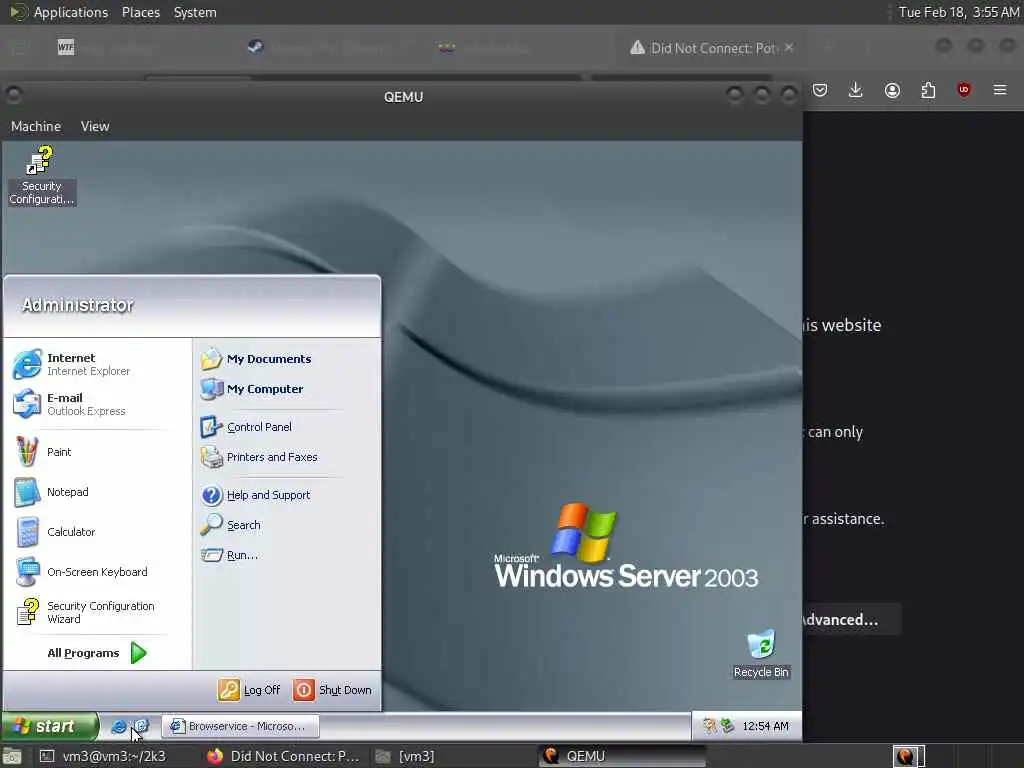Click the date and time in top panel
Image resolution: width=1024 pixels, height=768 pixels.
click(x=959, y=12)
